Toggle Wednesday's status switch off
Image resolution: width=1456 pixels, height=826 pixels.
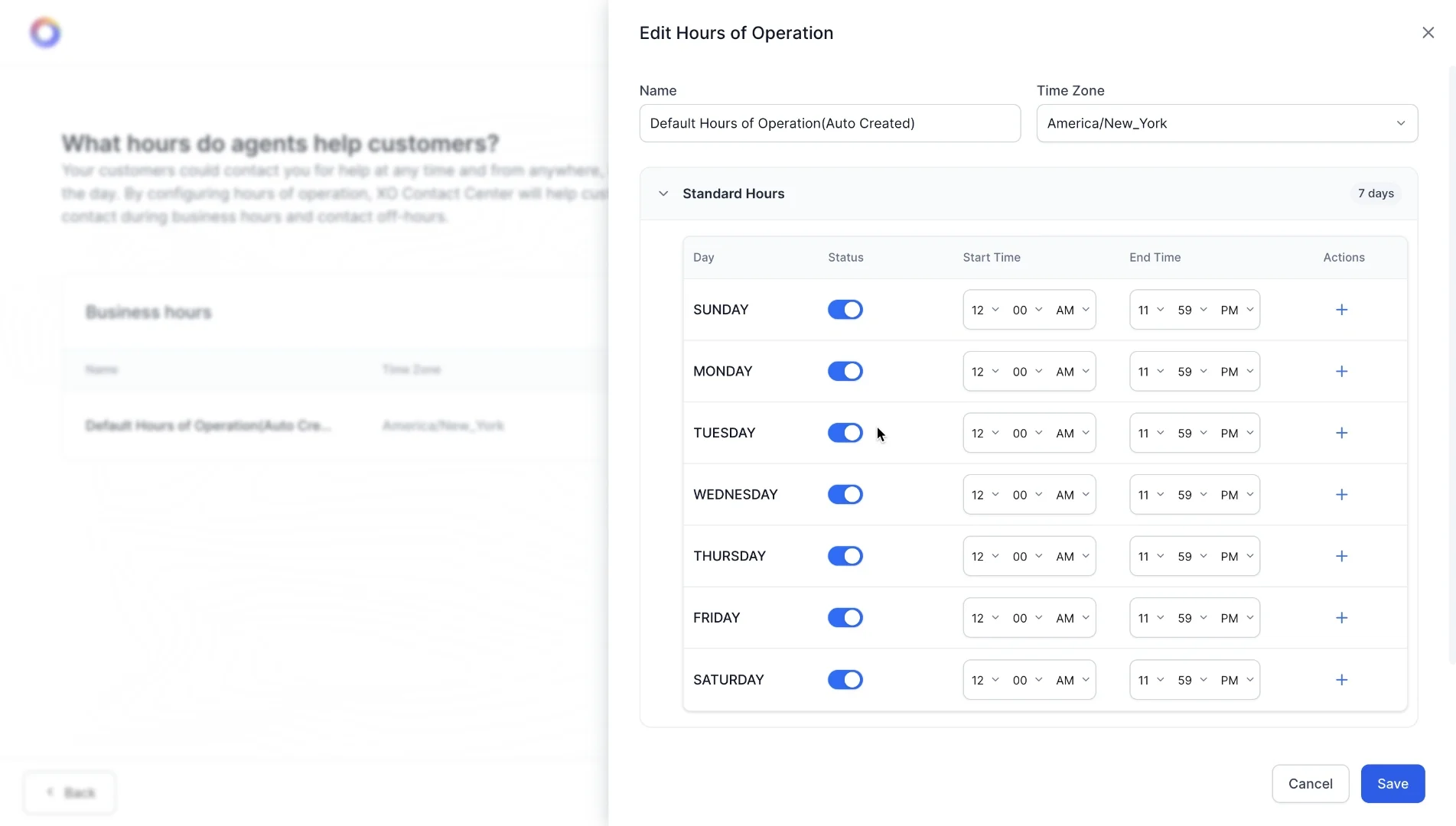845,494
